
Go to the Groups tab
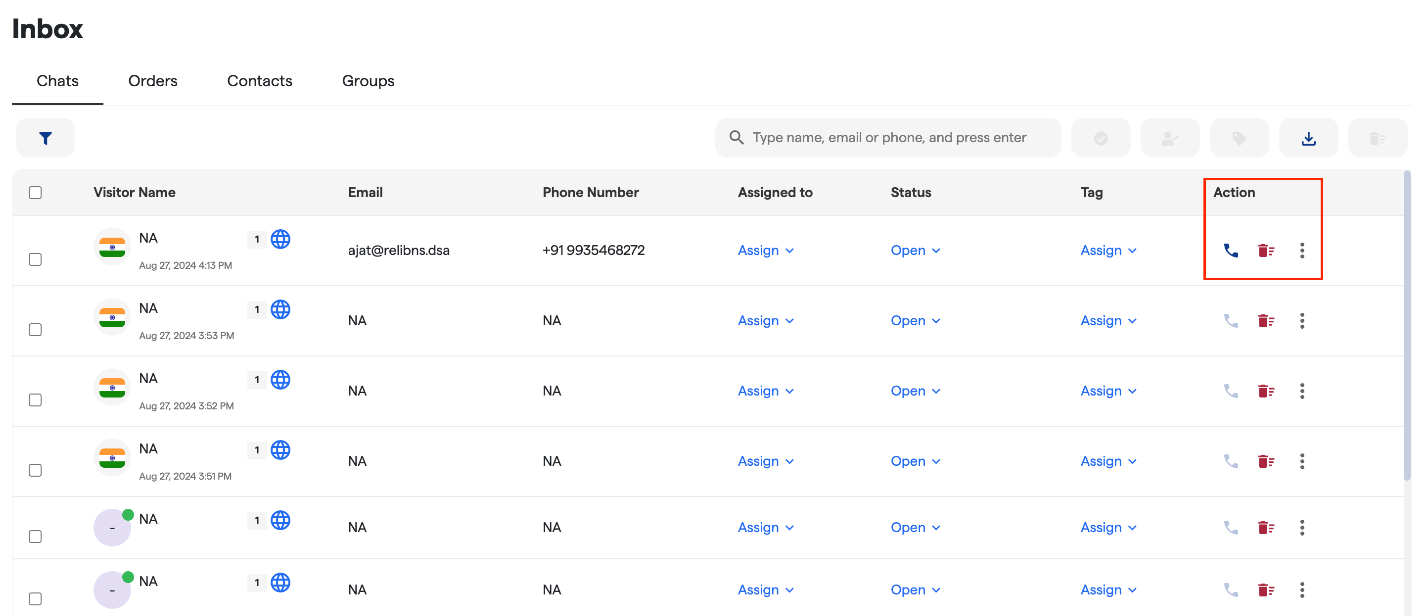[368, 81]
